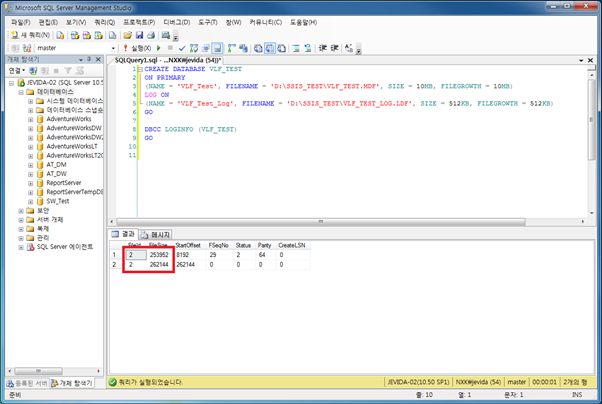
Task: Collapse the JEVIDA-02 server node
Action: pos(12,83)
